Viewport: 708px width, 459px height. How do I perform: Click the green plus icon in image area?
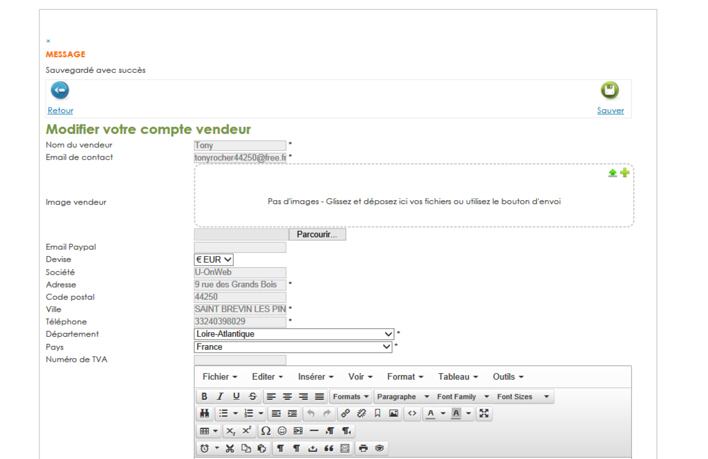point(624,172)
